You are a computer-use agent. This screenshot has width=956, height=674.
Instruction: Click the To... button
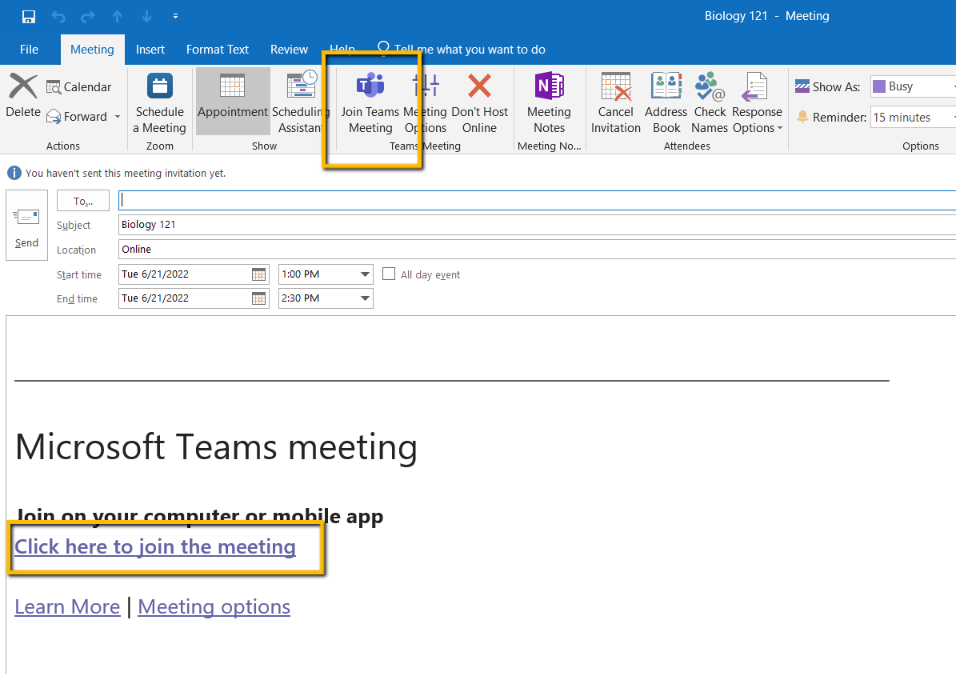pyautogui.click(x=83, y=201)
